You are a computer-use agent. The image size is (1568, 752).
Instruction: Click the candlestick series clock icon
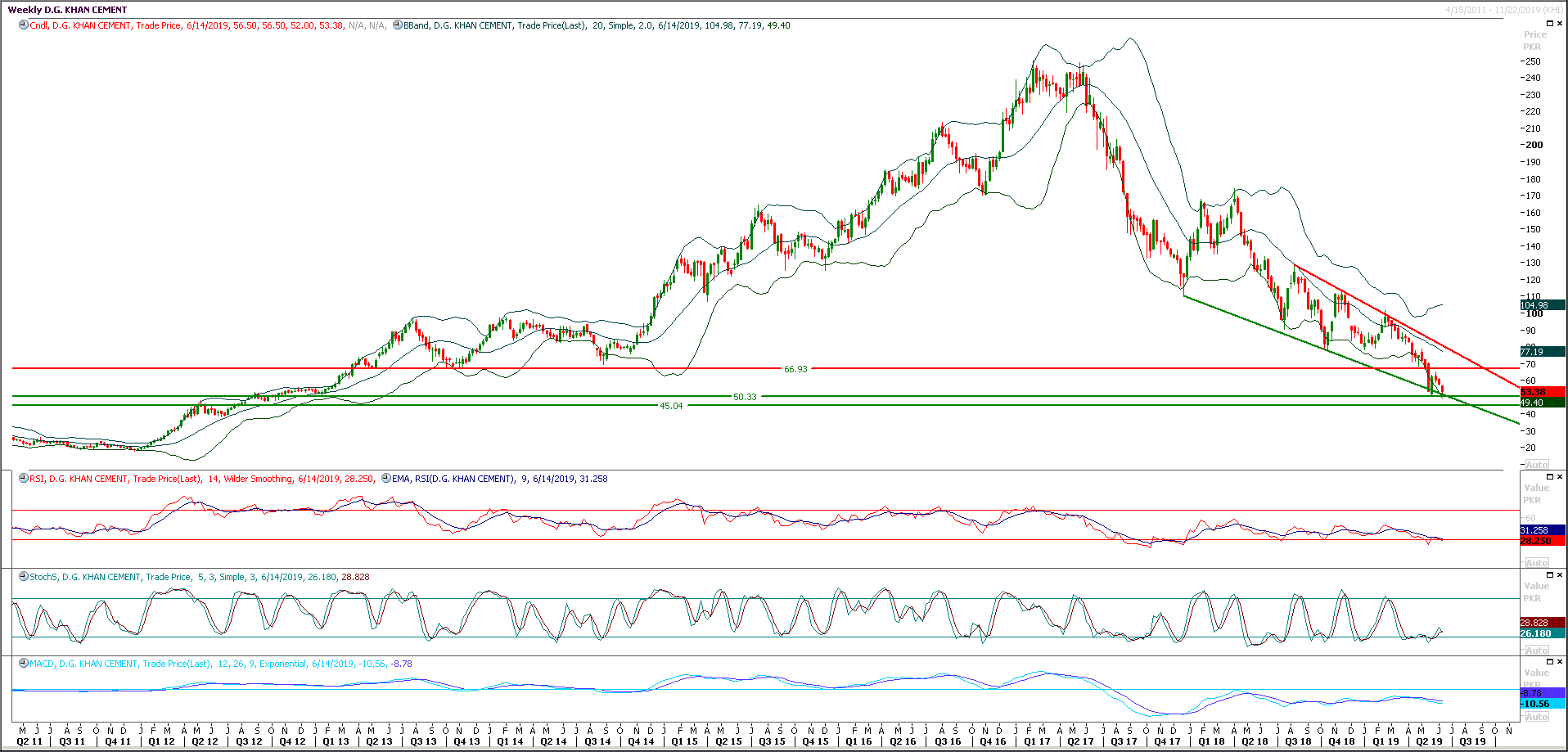pos(24,25)
